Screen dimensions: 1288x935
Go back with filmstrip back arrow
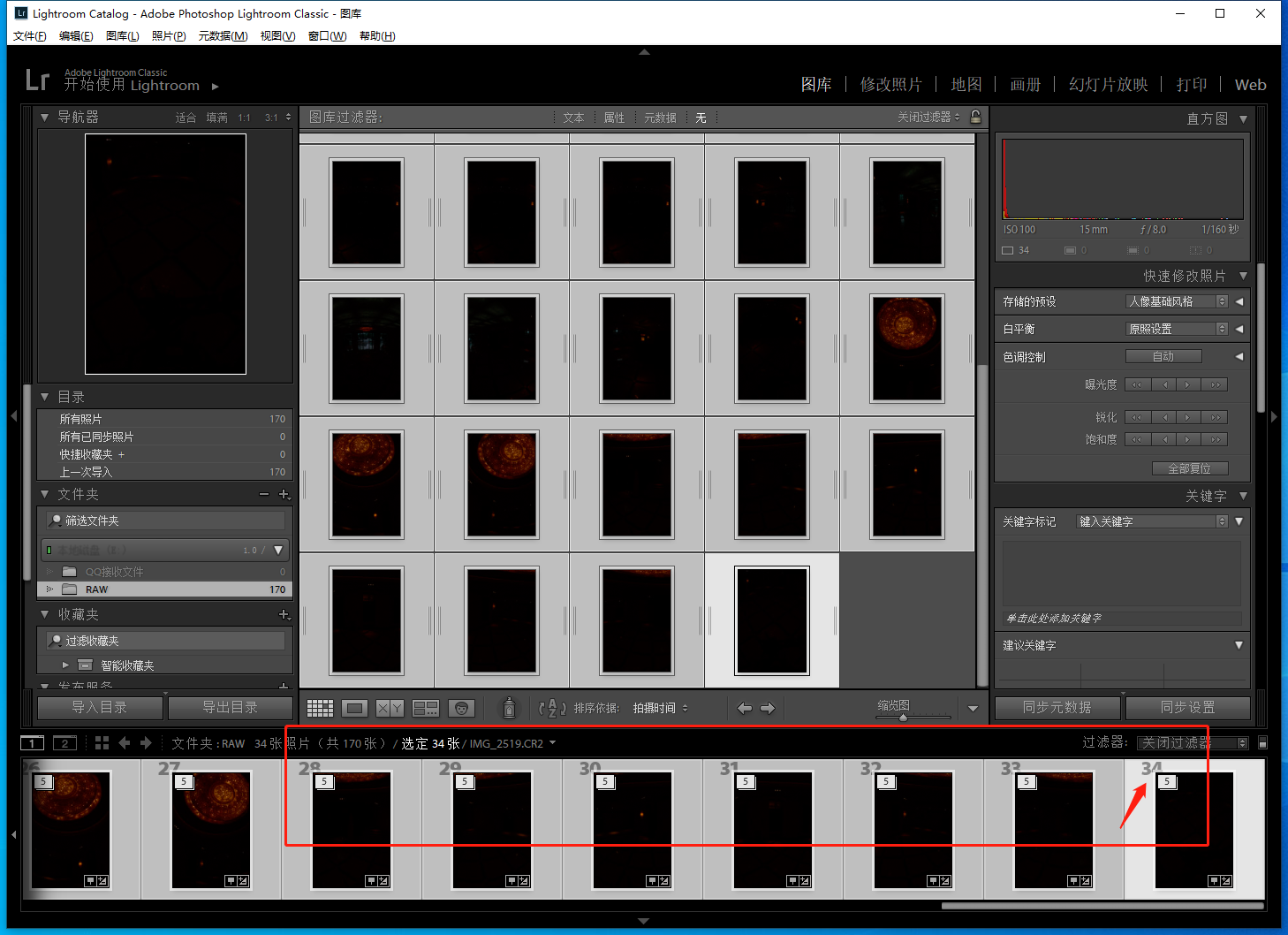124,743
